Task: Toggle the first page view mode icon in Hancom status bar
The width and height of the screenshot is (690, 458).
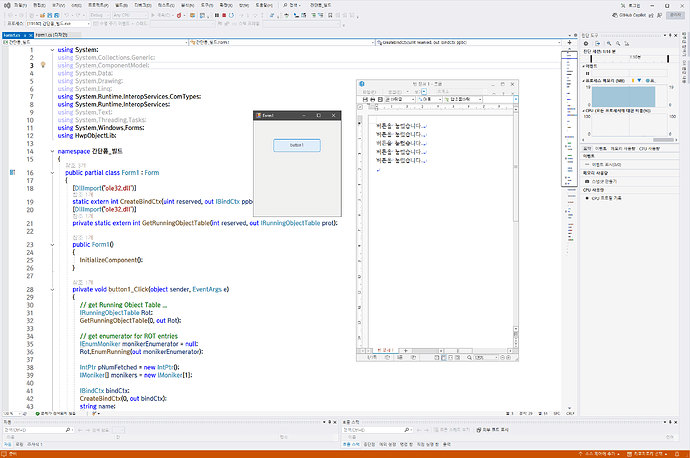Action: click(437, 358)
